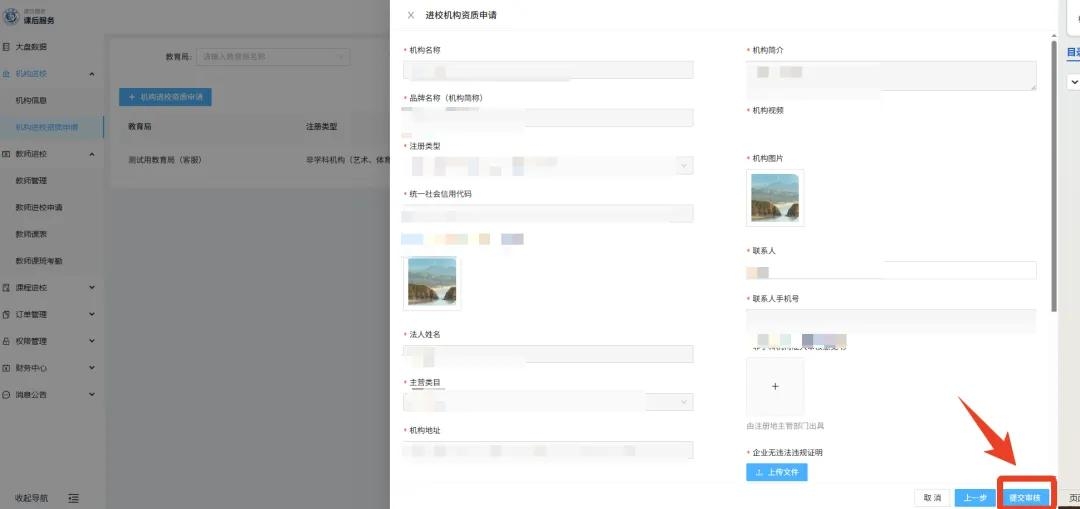
Task: Click the 上一步 button
Action: tap(975, 497)
